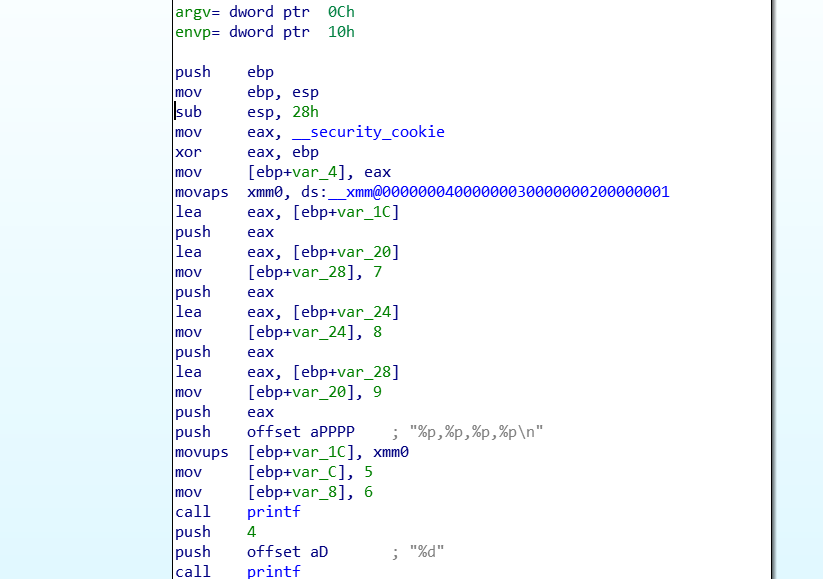
Task: Click mov [ebp+var_8], 6 instruction
Action: coord(274,492)
